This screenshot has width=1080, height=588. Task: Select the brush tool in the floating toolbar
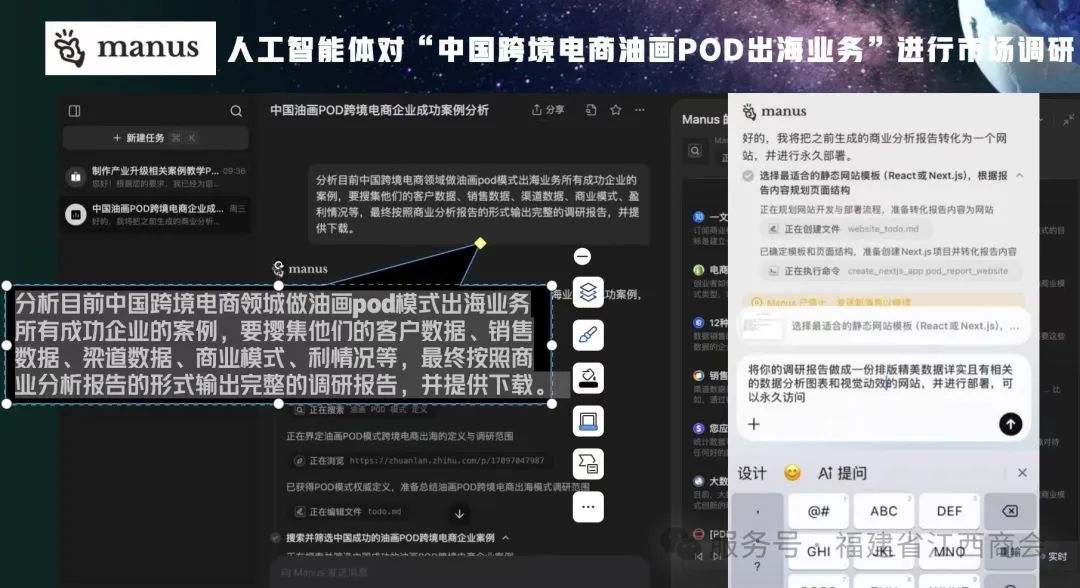point(588,335)
